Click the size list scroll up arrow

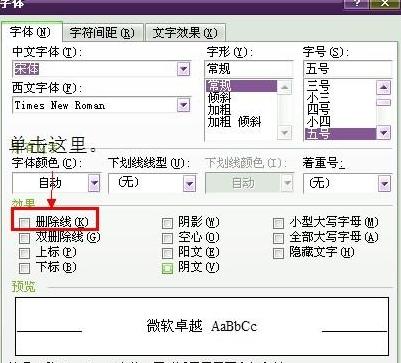tap(383, 87)
